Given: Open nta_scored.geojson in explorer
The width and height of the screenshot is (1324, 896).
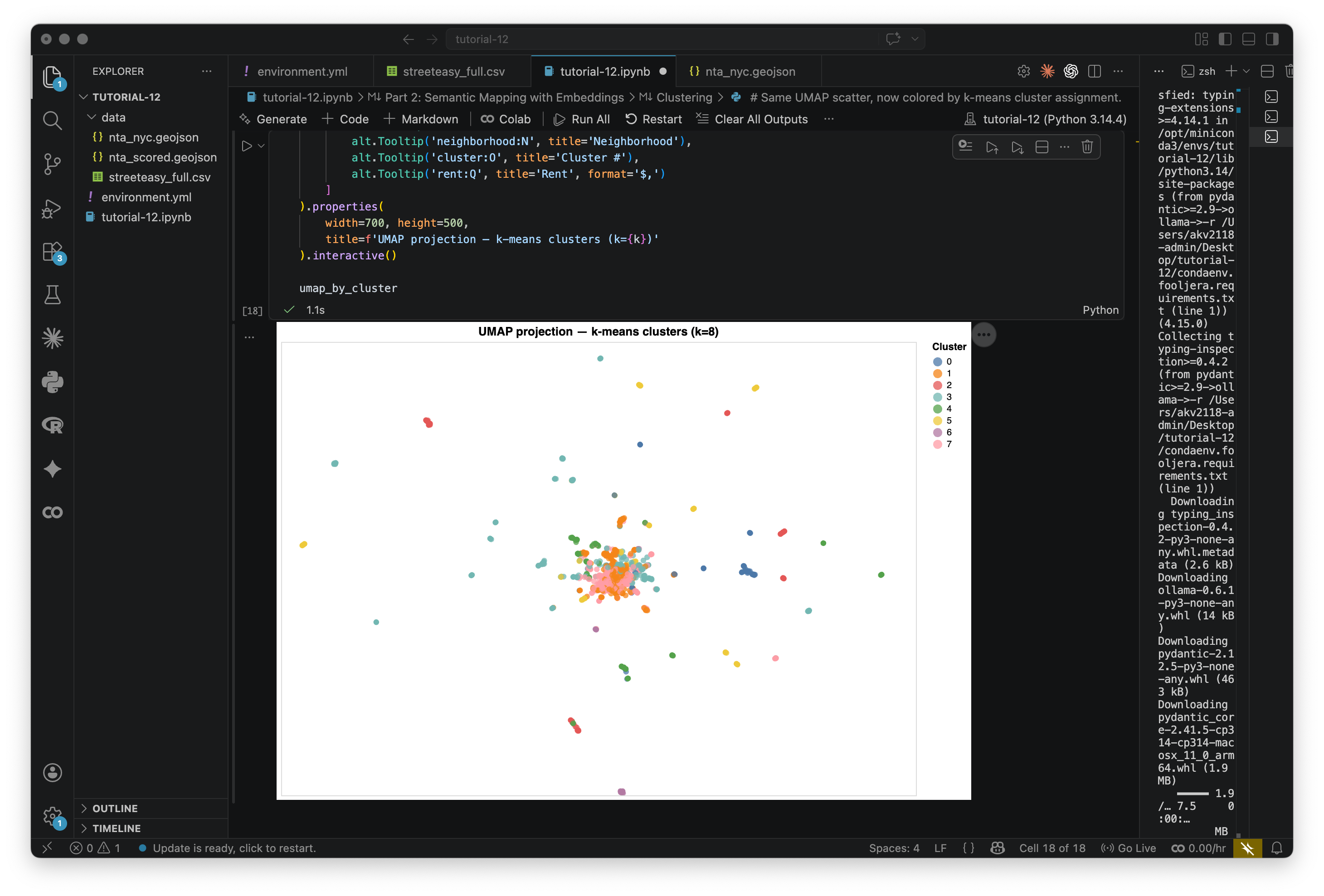Looking at the screenshot, I should tap(162, 157).
